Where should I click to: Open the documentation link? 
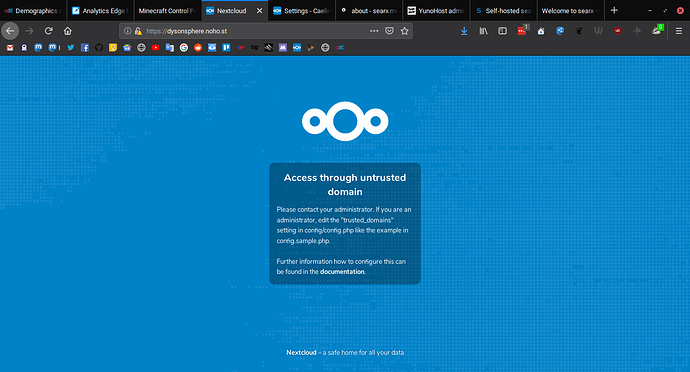(x=342, y=272)
